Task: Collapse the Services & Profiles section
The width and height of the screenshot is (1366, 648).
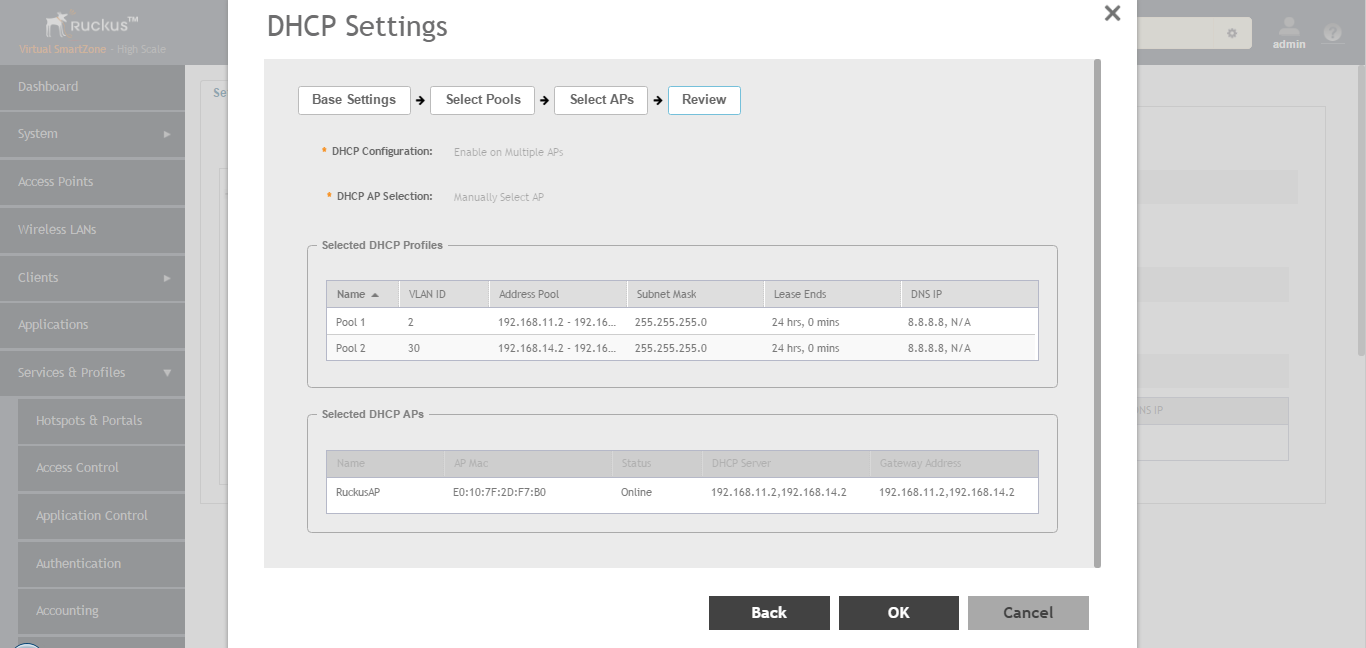Action: [x=167, y=373]
